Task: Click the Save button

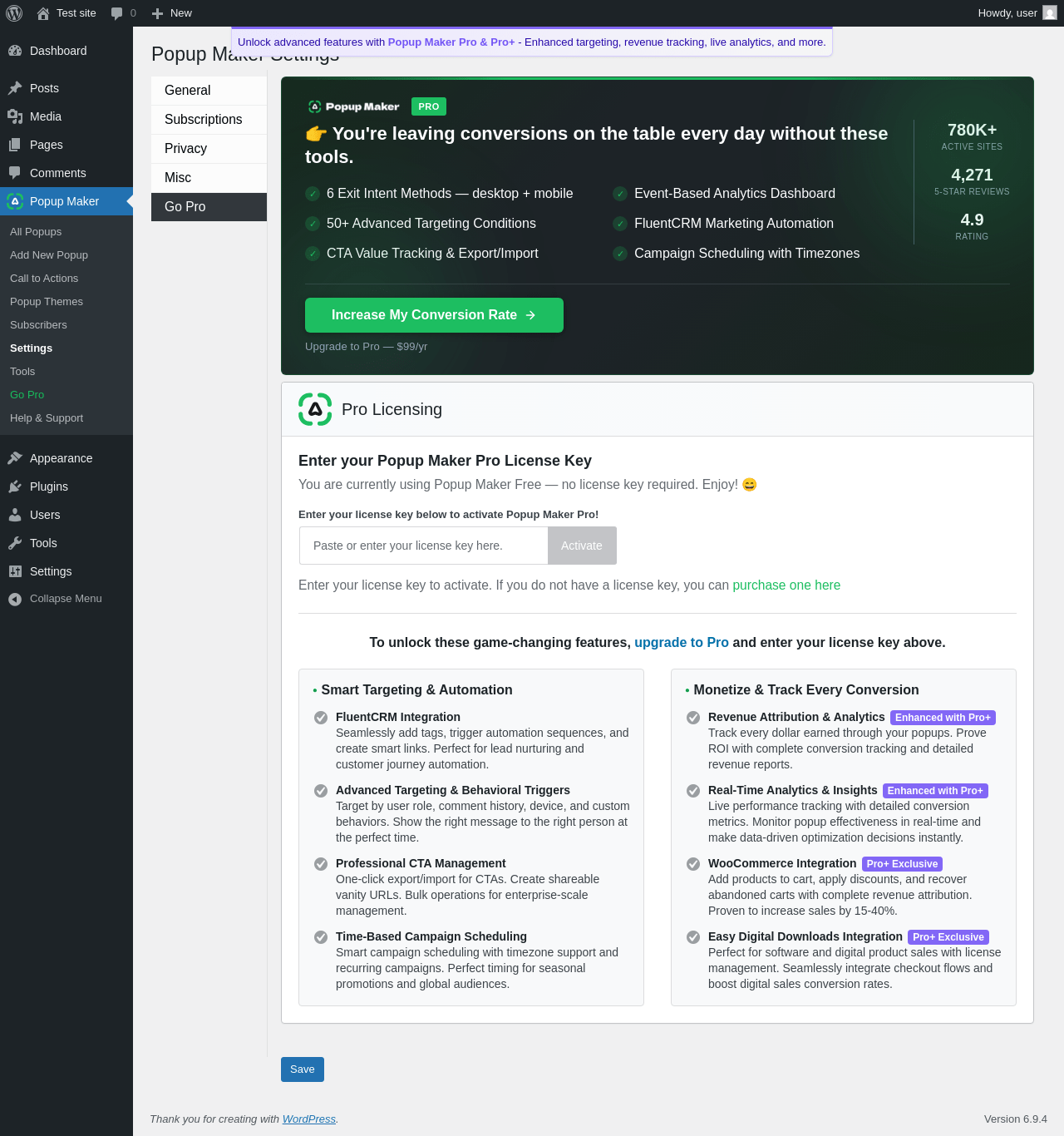Action: pos(303,1069)
